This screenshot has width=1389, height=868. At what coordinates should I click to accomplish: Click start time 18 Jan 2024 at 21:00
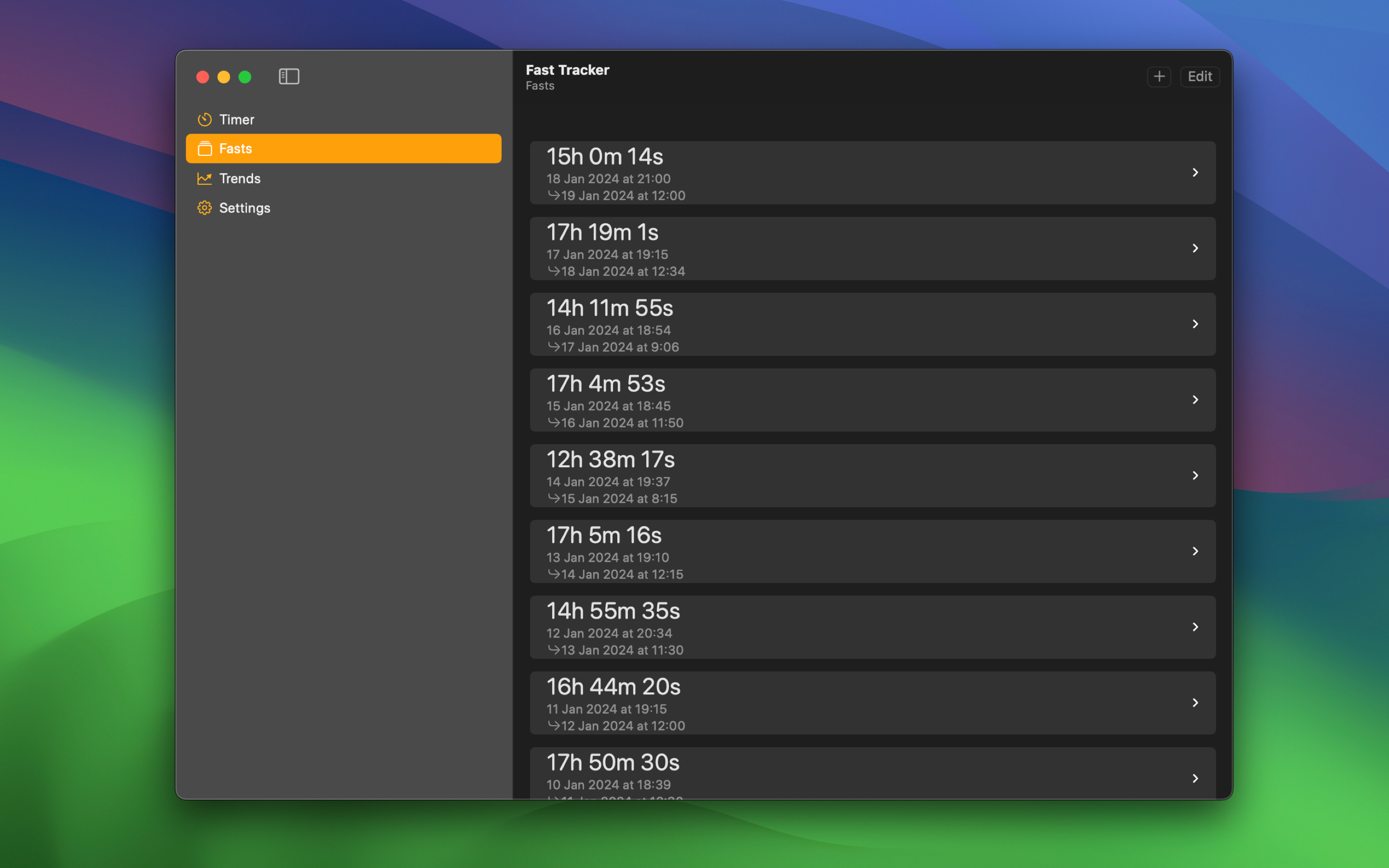point(608,178)
